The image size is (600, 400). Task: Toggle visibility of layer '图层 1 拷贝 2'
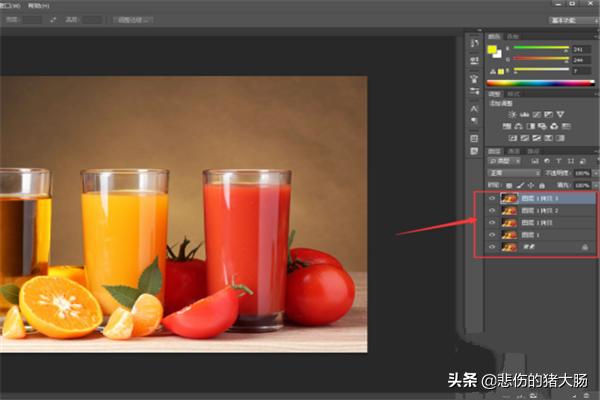491,211
